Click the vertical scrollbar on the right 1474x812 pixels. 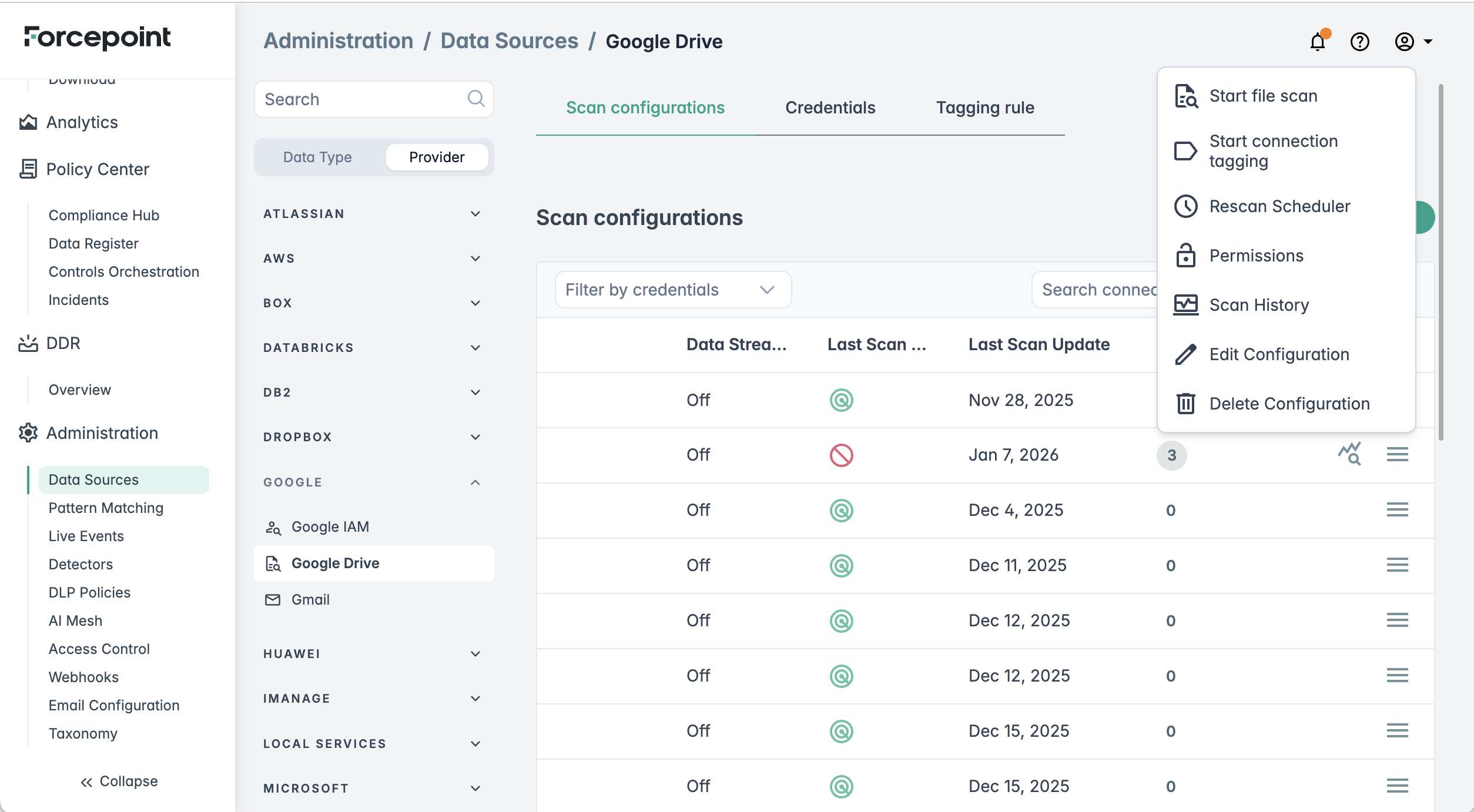[x=1441, y=261]
